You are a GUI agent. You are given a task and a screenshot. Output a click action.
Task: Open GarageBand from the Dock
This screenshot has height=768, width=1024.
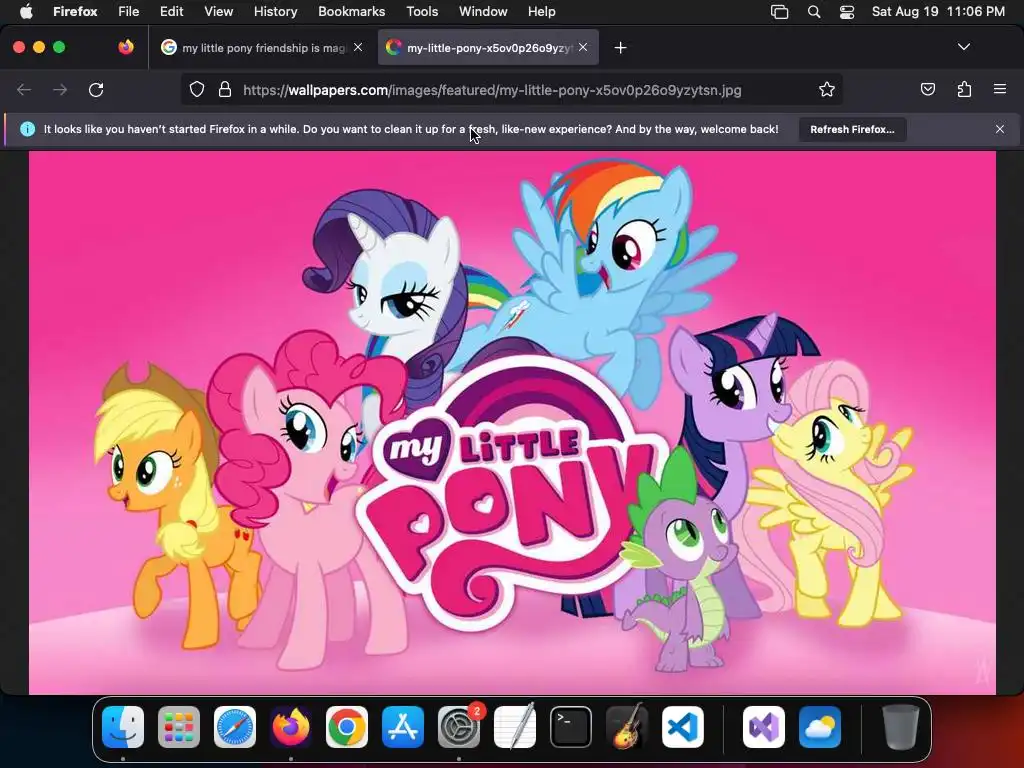click(x=627, y=727)
